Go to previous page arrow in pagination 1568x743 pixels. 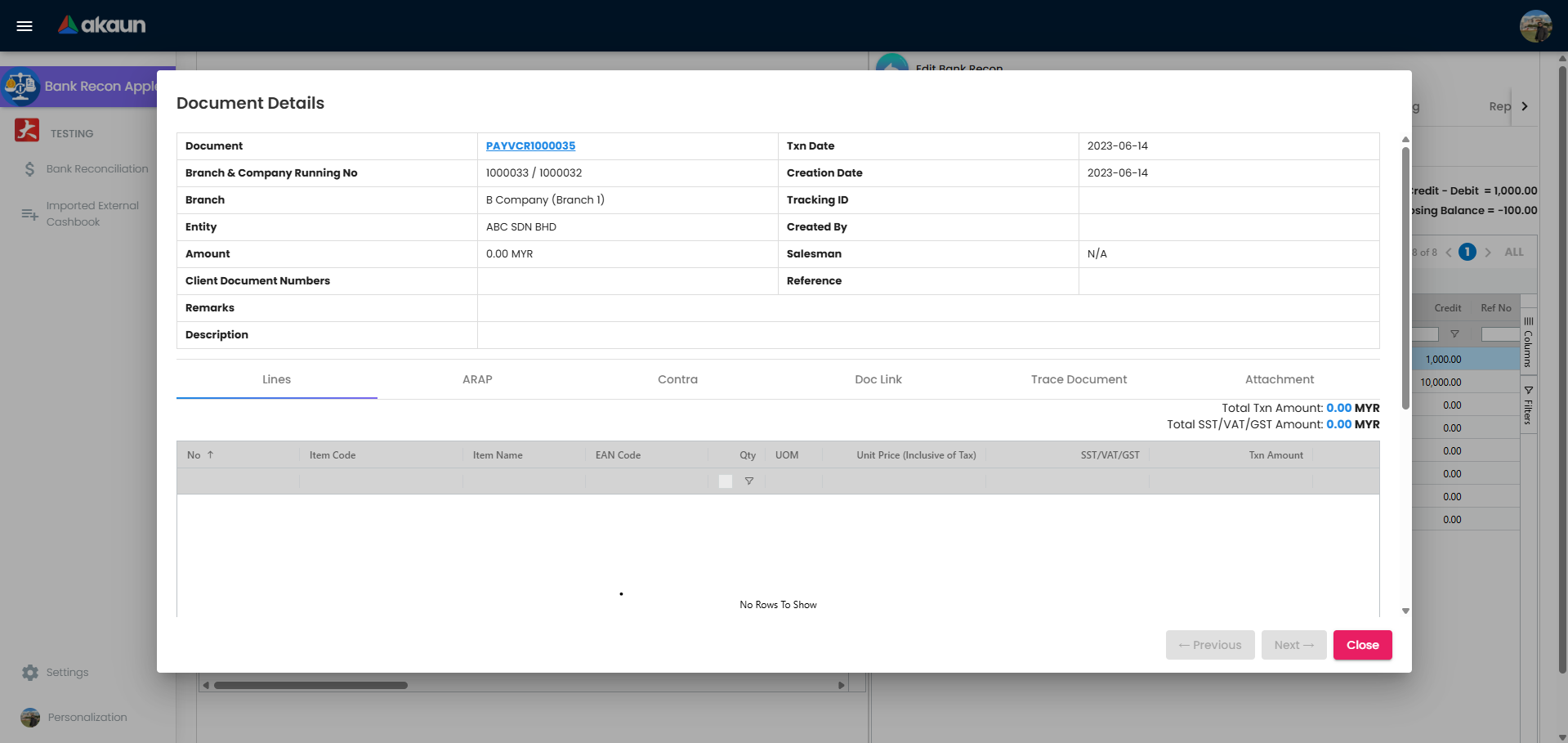click(x=1449, y=253)
